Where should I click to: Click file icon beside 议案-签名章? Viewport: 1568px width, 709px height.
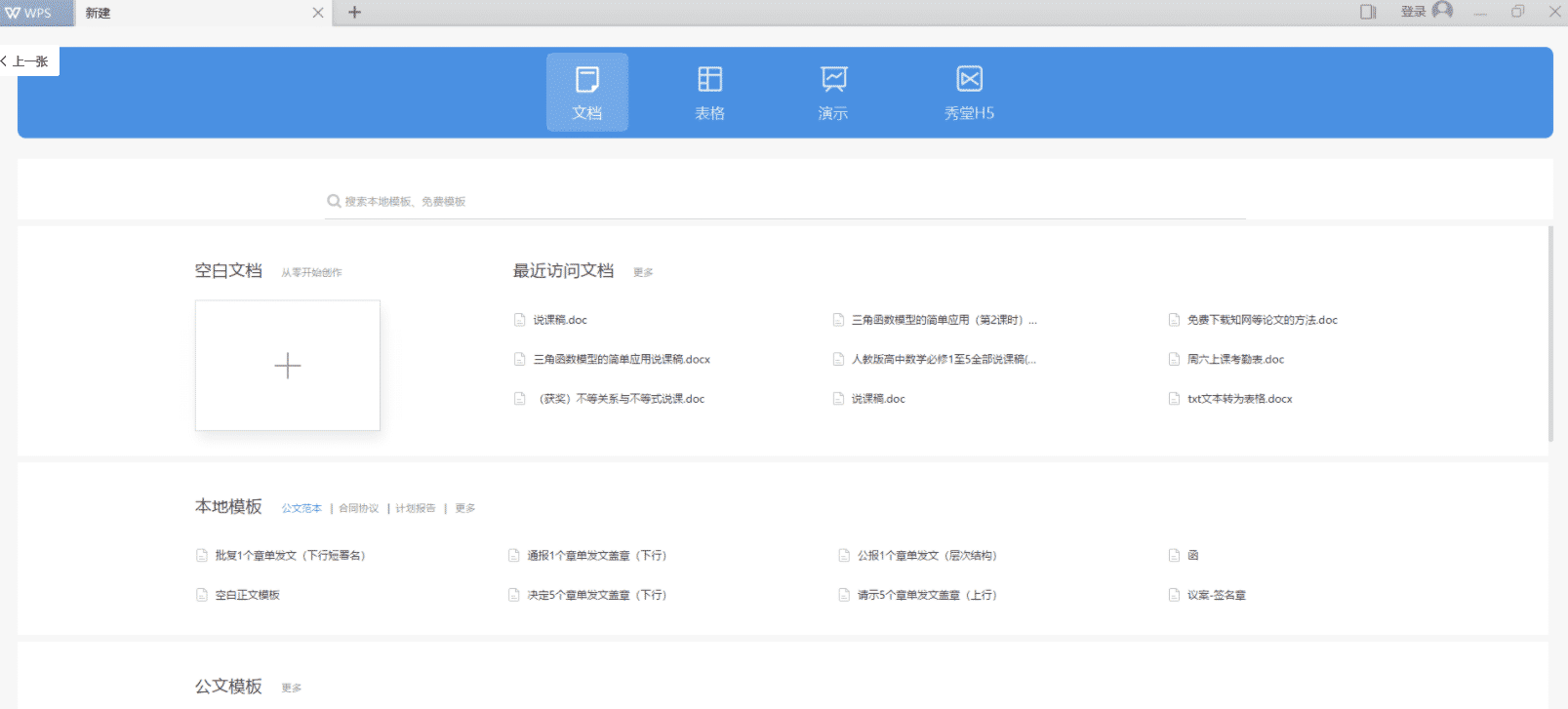click(1175, 595)
